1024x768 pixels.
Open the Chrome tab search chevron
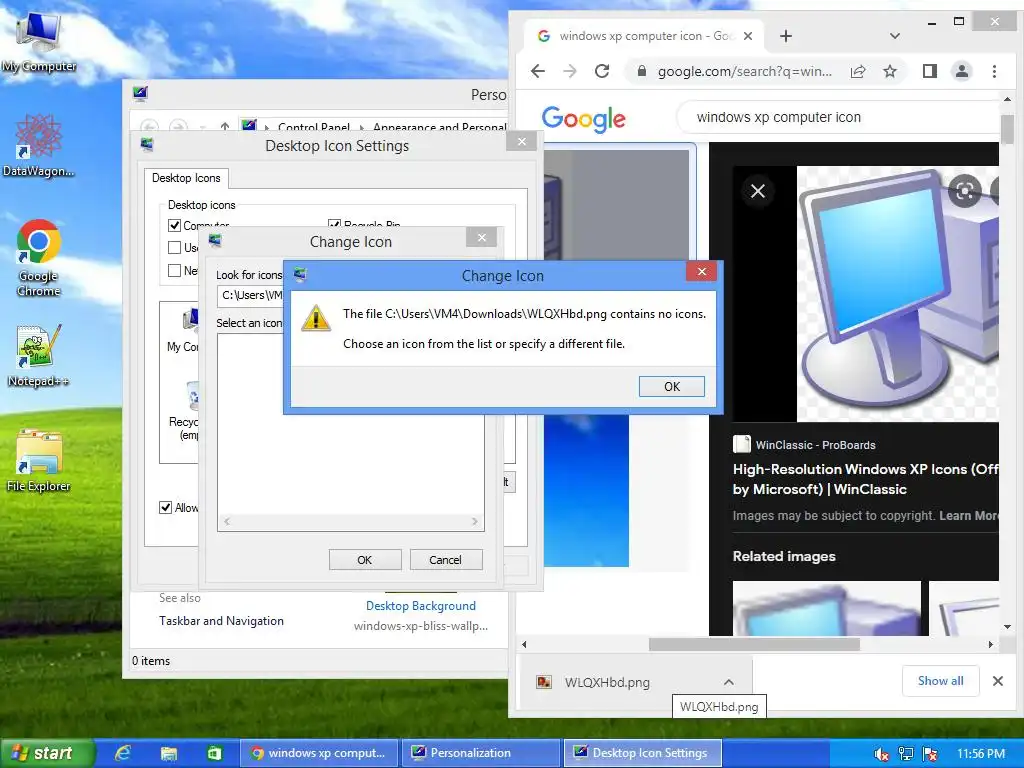pos(895,36)
